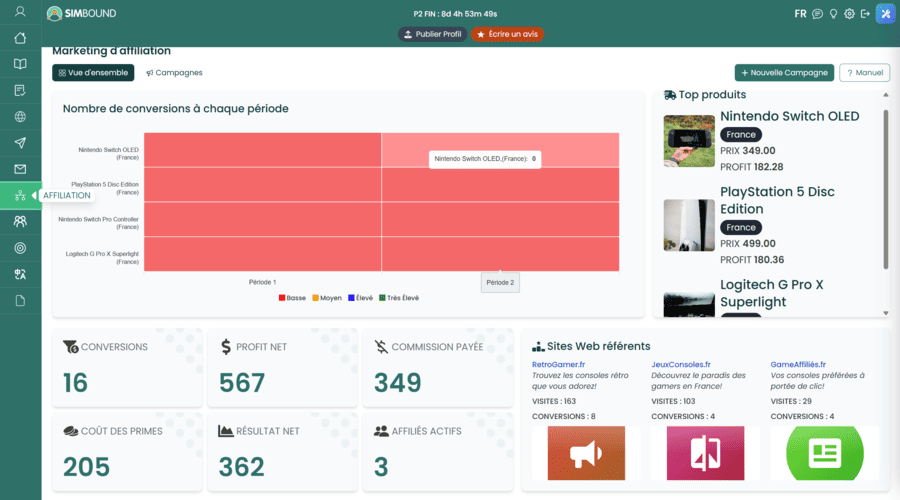Open the target icon in sidebar
Screen dimensions: 900x500
[20, 248]
